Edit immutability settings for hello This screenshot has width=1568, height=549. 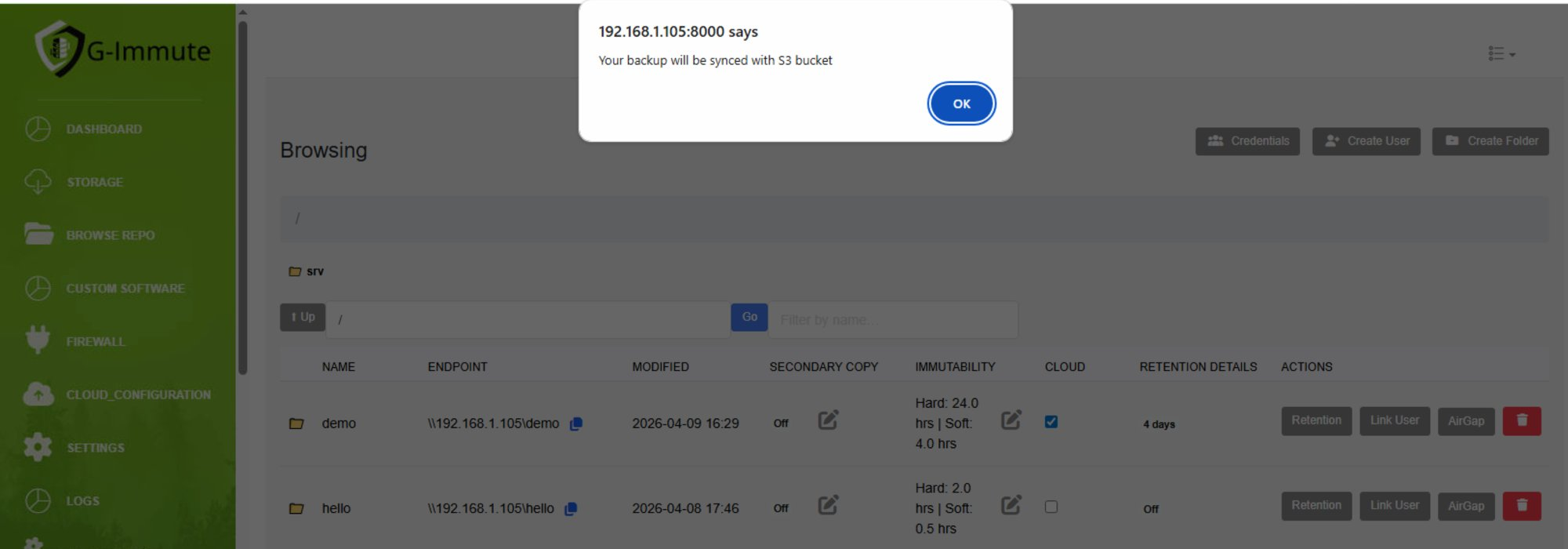point(1011,505)
